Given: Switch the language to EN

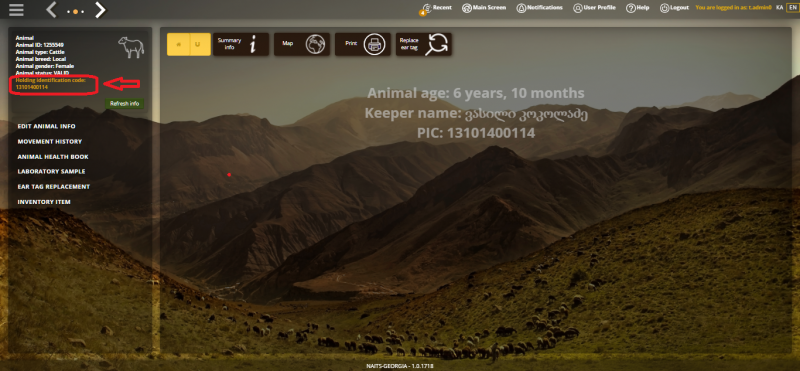Looking at the screenshot, I should [792, 8].
